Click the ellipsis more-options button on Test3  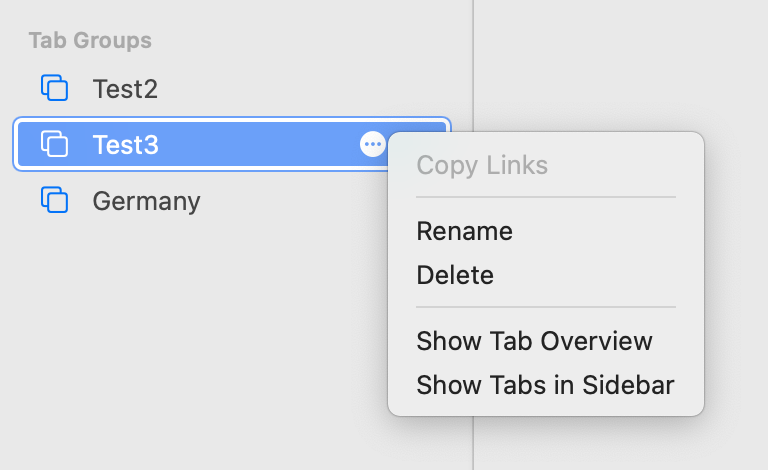[x=372, y=145]
